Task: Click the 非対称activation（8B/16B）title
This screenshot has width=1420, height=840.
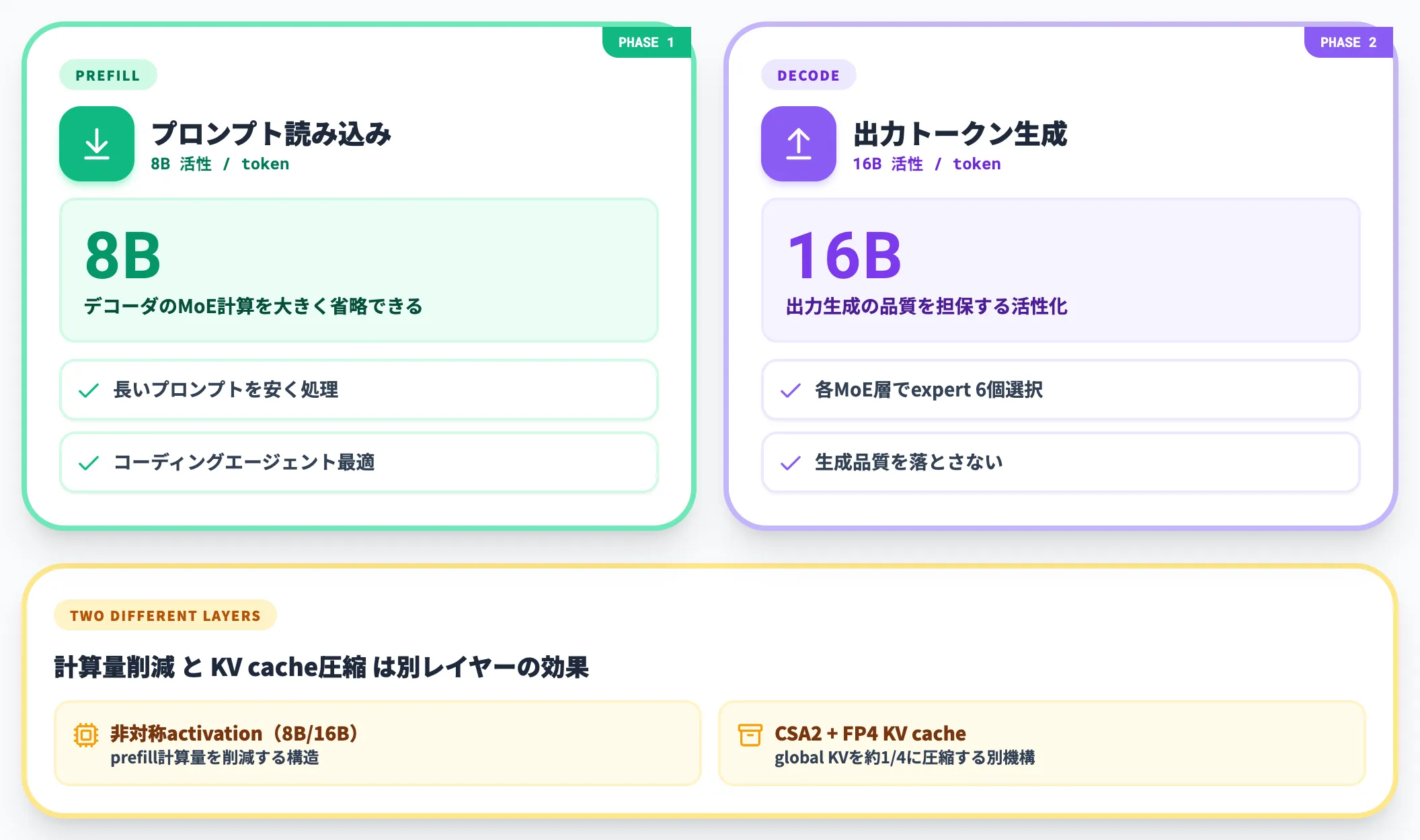Action: pos(235,733)
